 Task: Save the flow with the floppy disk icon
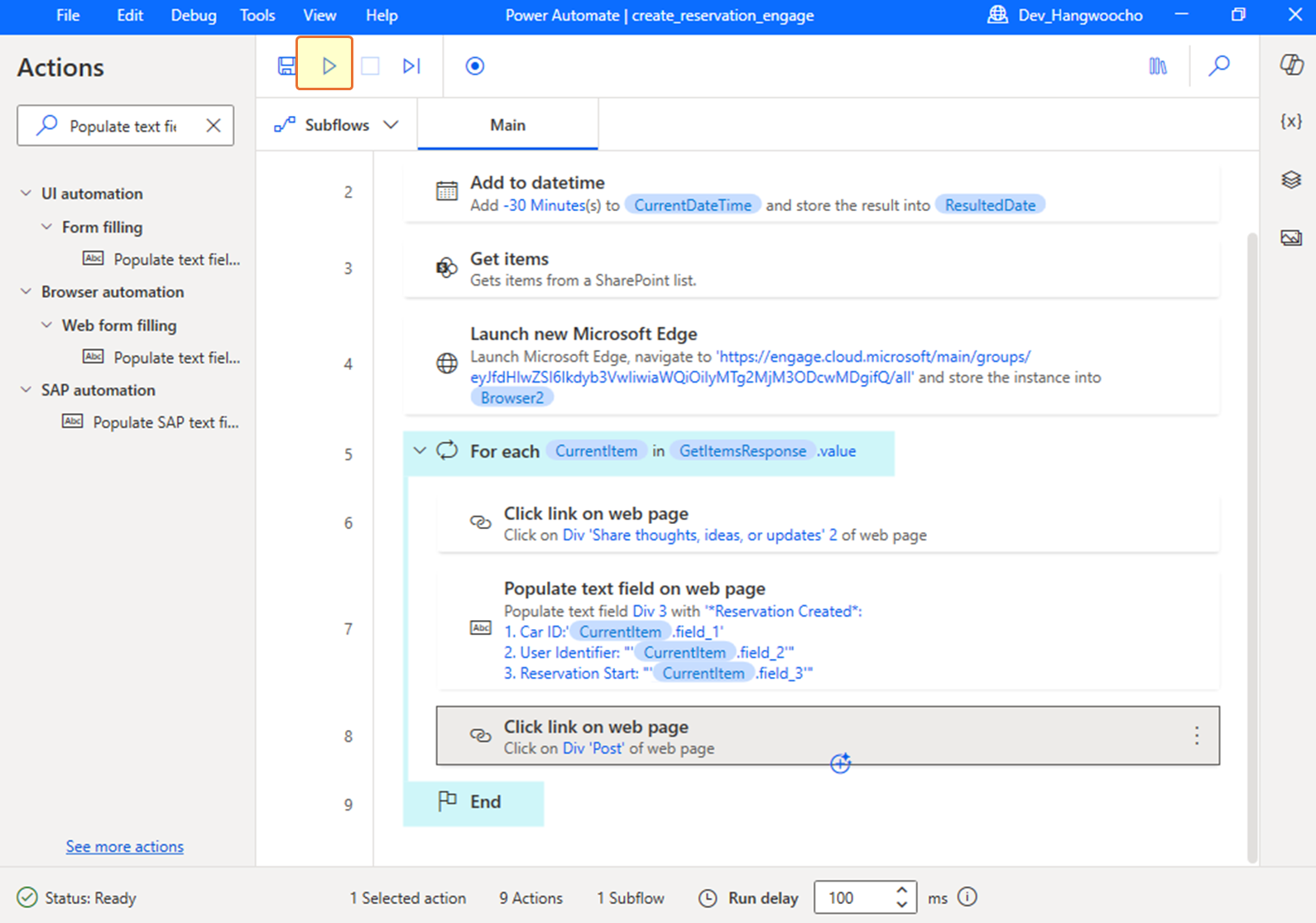click(x=286, y=66)
